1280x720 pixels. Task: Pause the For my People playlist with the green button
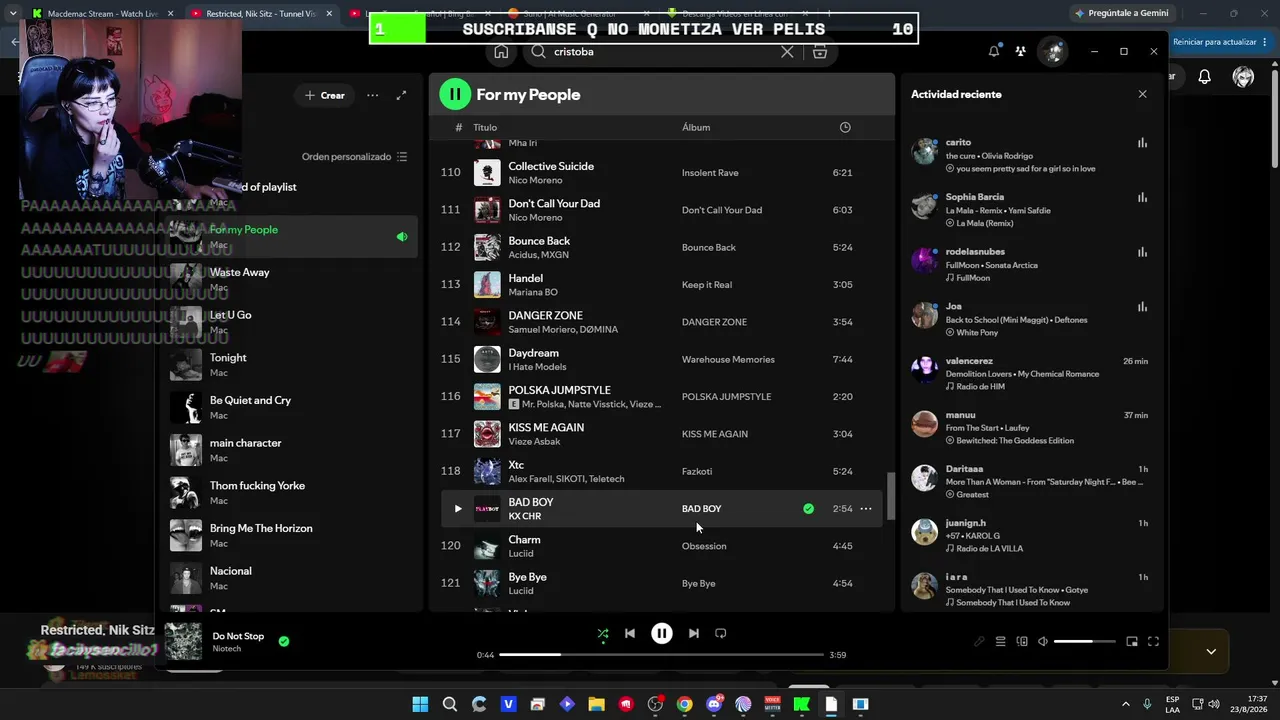[455, 94]
